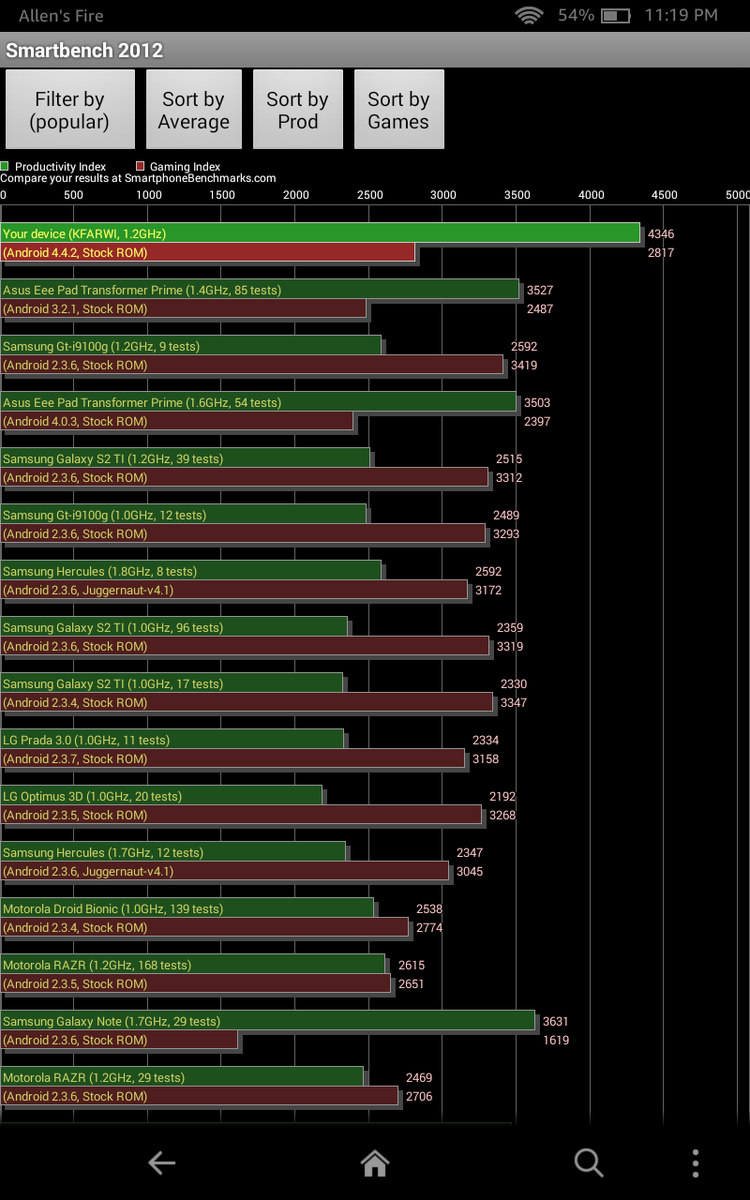Image resolution: width=750 pixels, height=1200 pixels.
Task: Click the 11:19 PM clock
Action: pyautogui.click(x=681, y=15)
